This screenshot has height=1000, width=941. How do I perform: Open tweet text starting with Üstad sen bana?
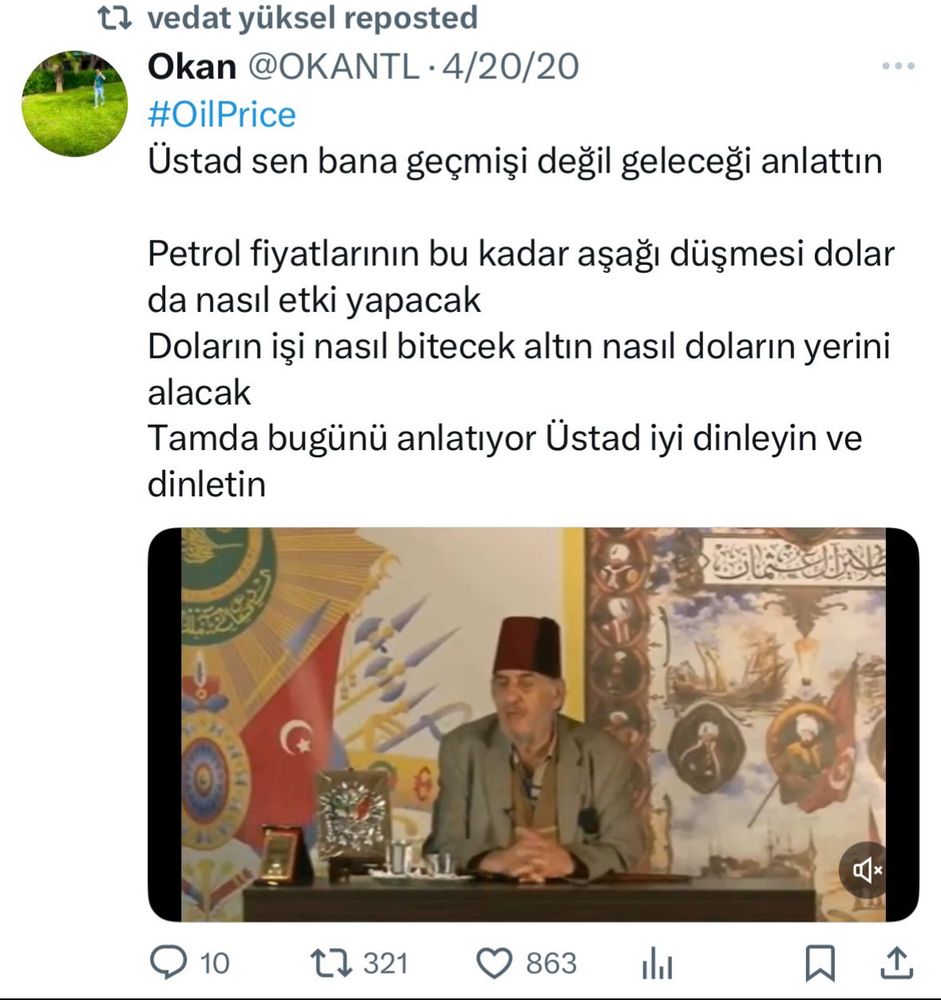(515, 161)
